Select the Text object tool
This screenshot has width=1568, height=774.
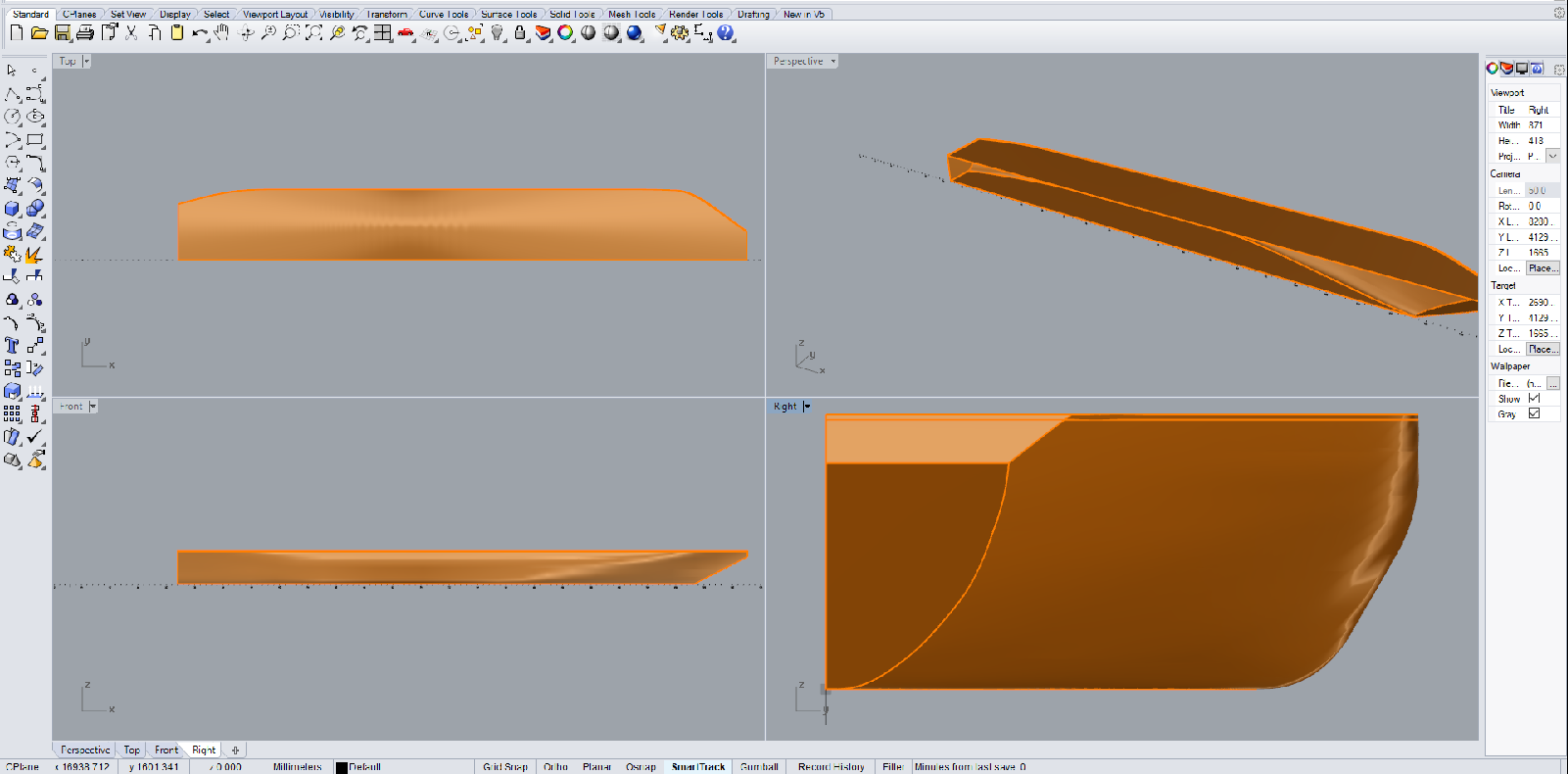[12, 346]
